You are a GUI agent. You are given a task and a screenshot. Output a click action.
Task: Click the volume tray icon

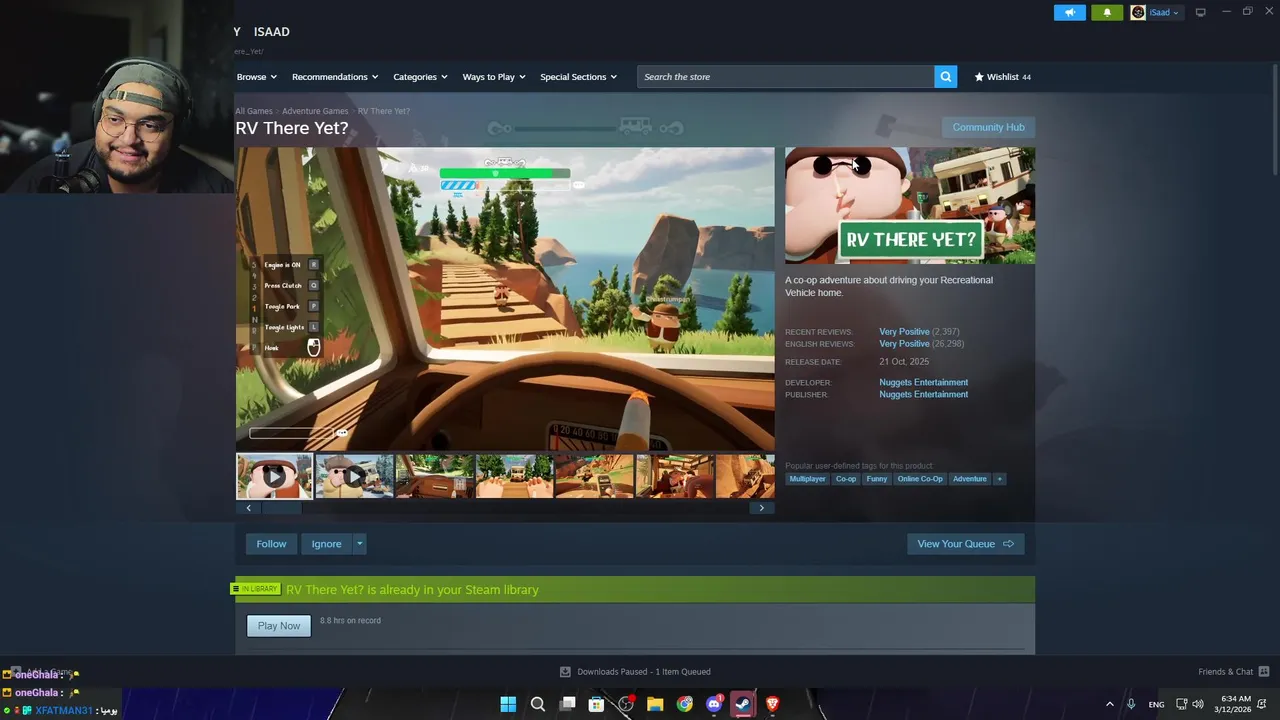coord(1198,704)
